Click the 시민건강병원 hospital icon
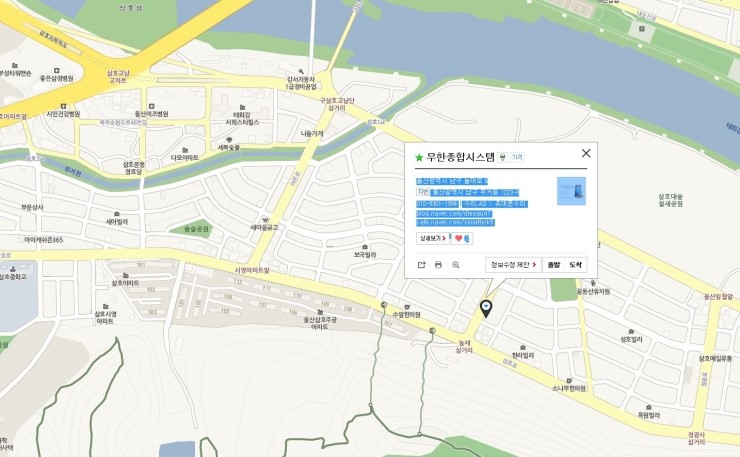The image size is (740, 457). tap(63, 107)
